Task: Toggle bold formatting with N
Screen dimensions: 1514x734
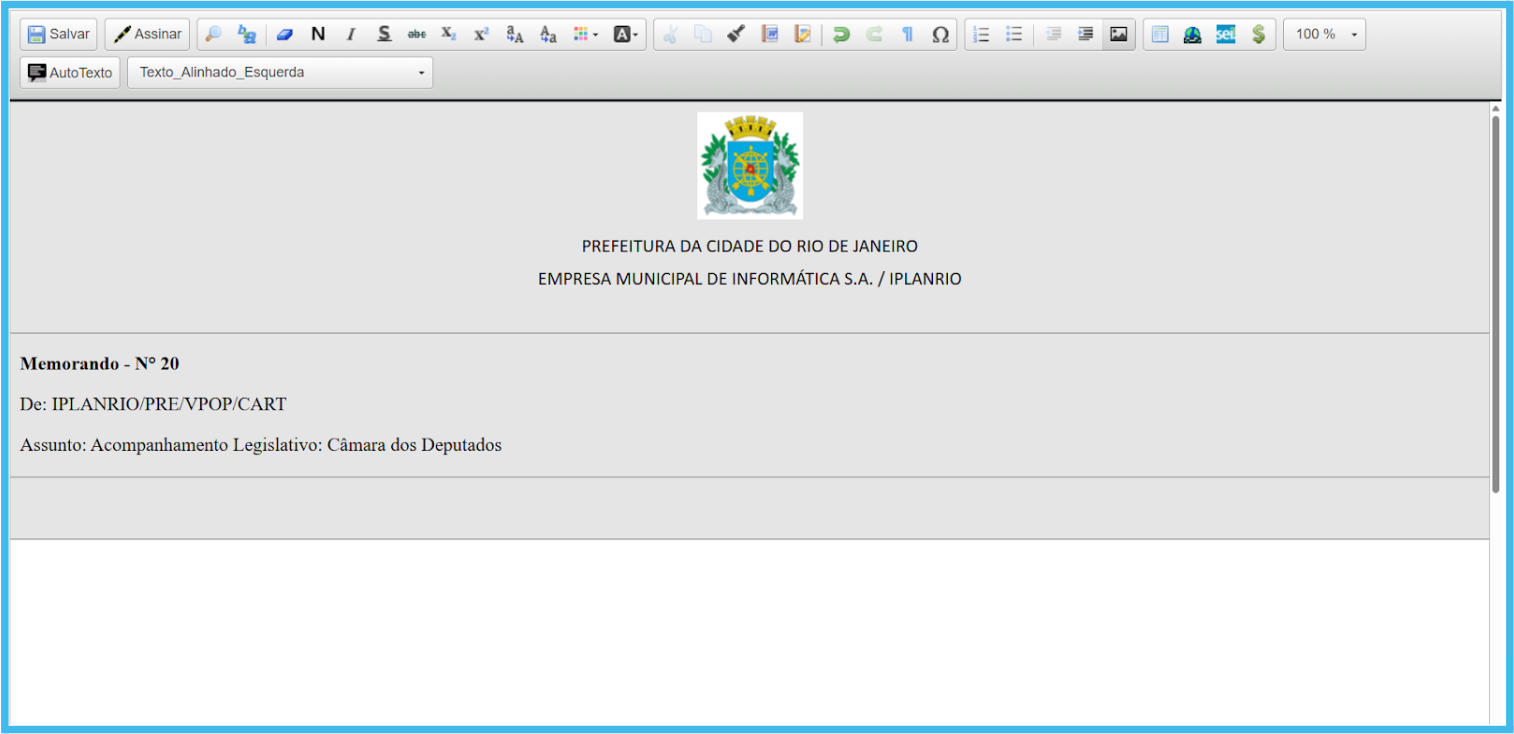Action: pos(318,34)
